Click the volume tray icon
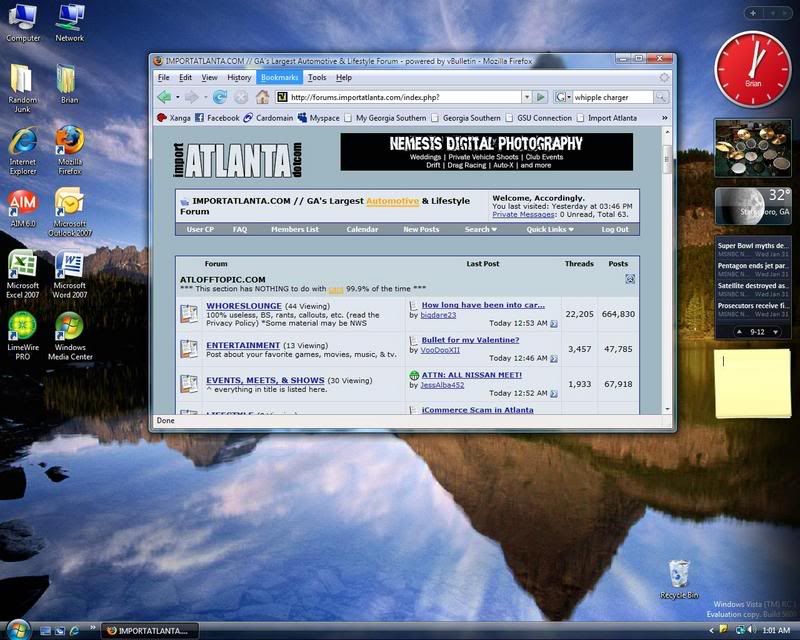The height and width of the screenshot is (640, 800). point(752,630)
